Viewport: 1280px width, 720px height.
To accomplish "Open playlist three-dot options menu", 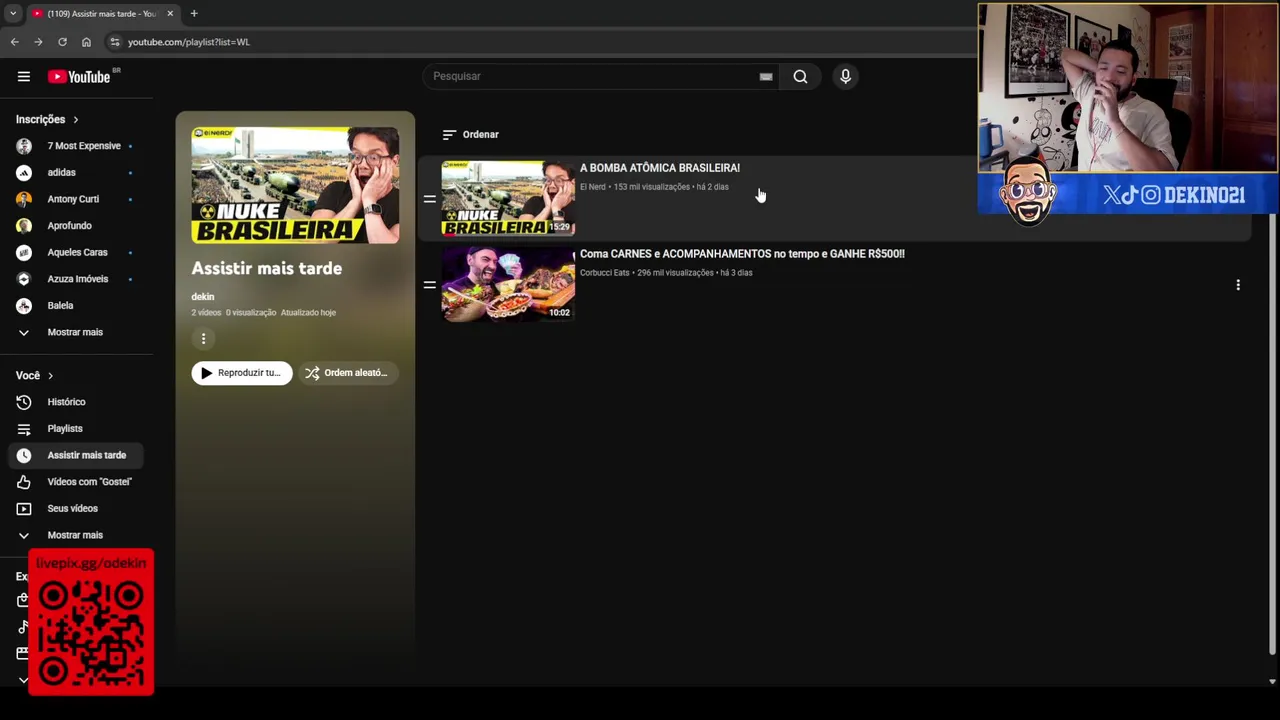I will 203,339.
